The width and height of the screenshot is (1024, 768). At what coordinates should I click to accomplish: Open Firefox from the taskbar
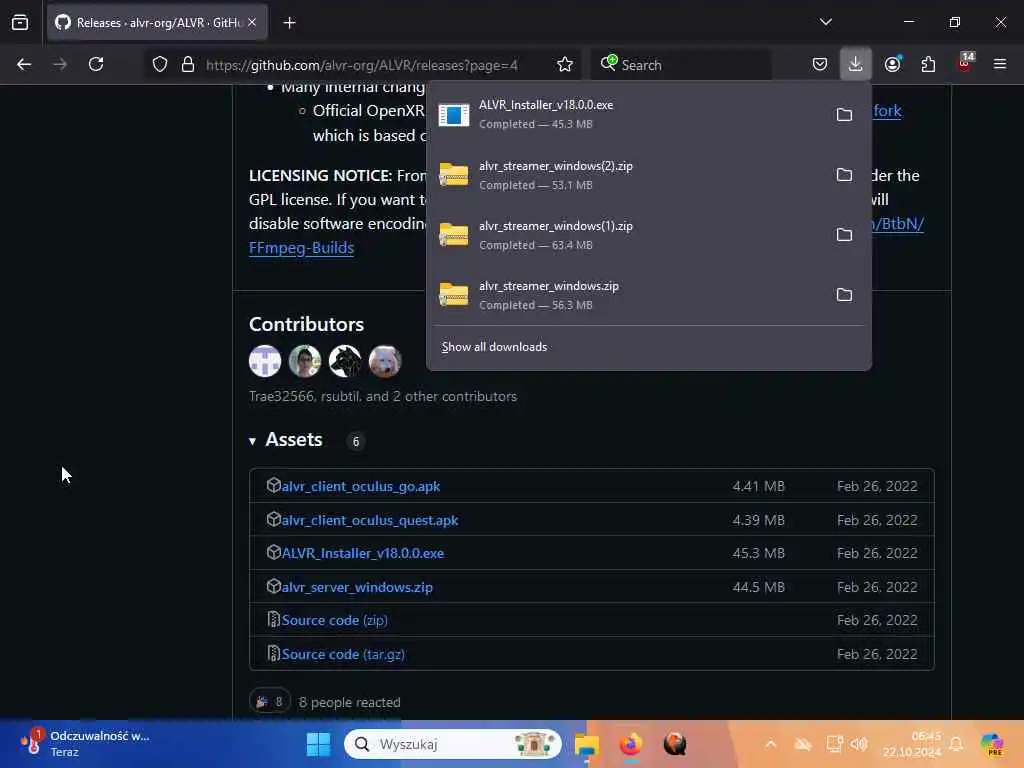coord(631,744)
